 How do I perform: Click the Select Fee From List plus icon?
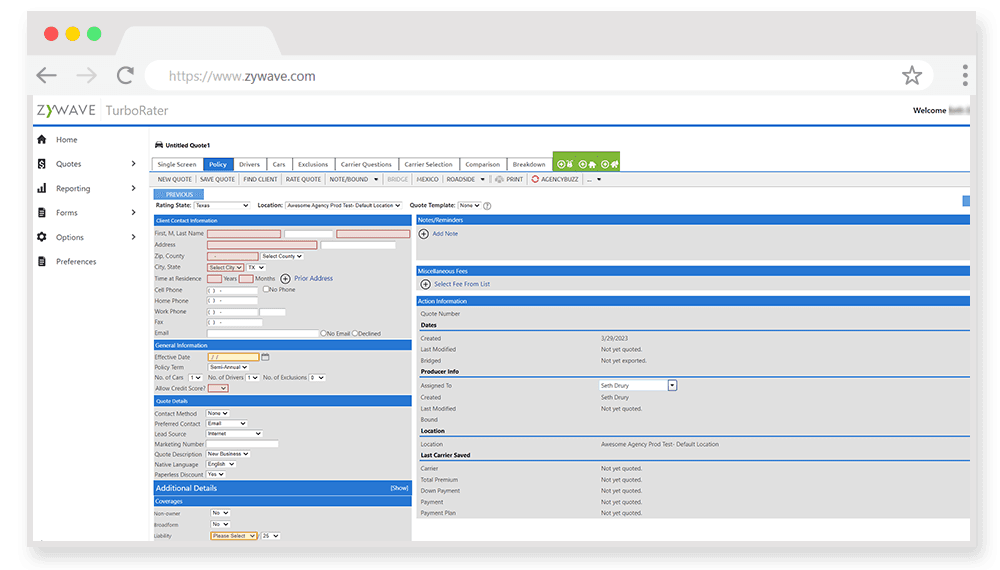pos(424,284)
